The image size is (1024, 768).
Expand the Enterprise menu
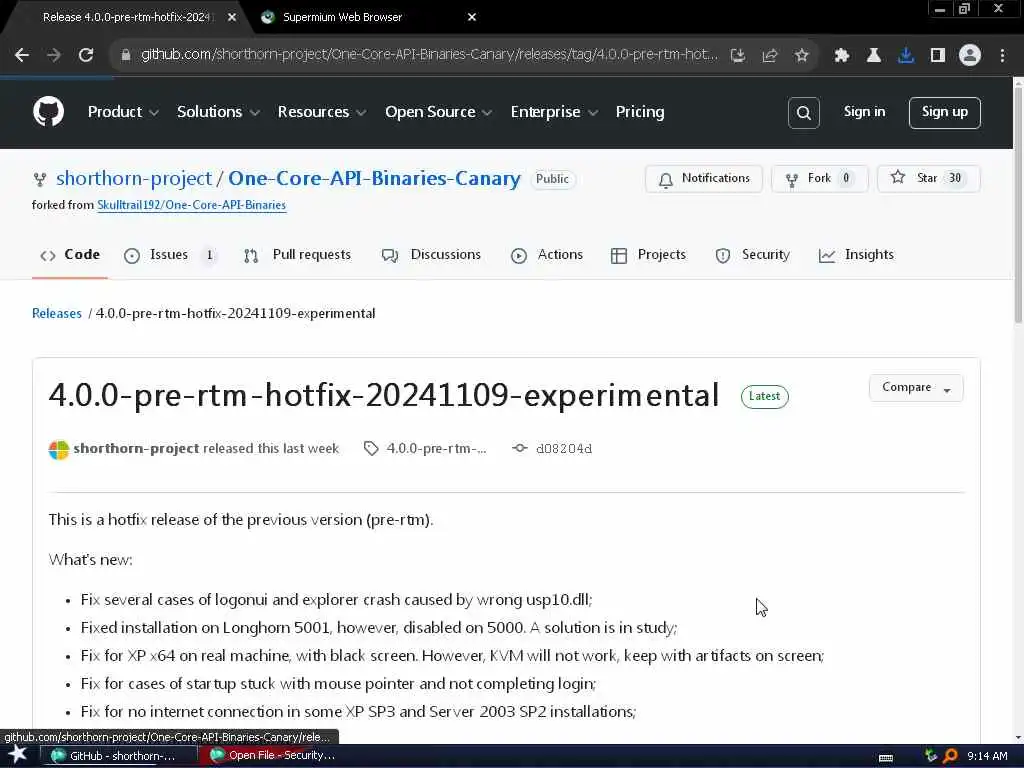click(x=554, y=112)
